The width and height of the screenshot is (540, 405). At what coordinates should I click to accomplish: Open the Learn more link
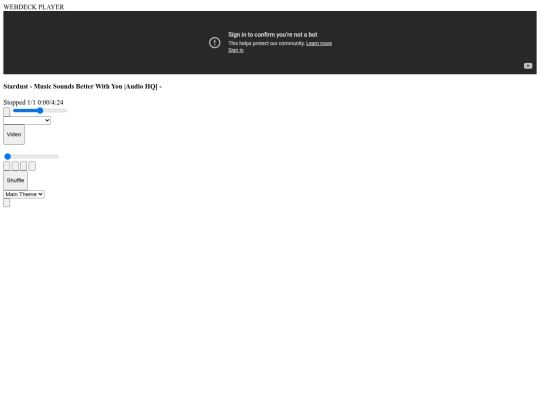tap(319, 43)
